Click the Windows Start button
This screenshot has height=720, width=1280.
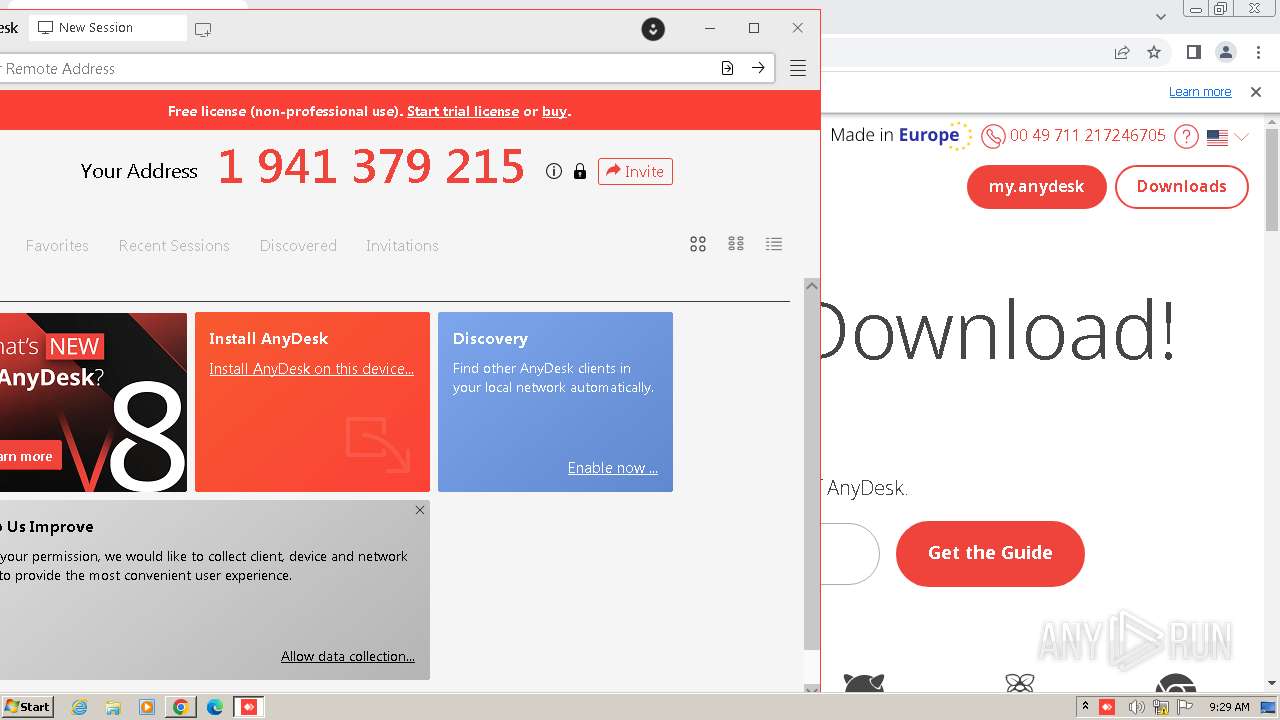click(x=27, y=707)
